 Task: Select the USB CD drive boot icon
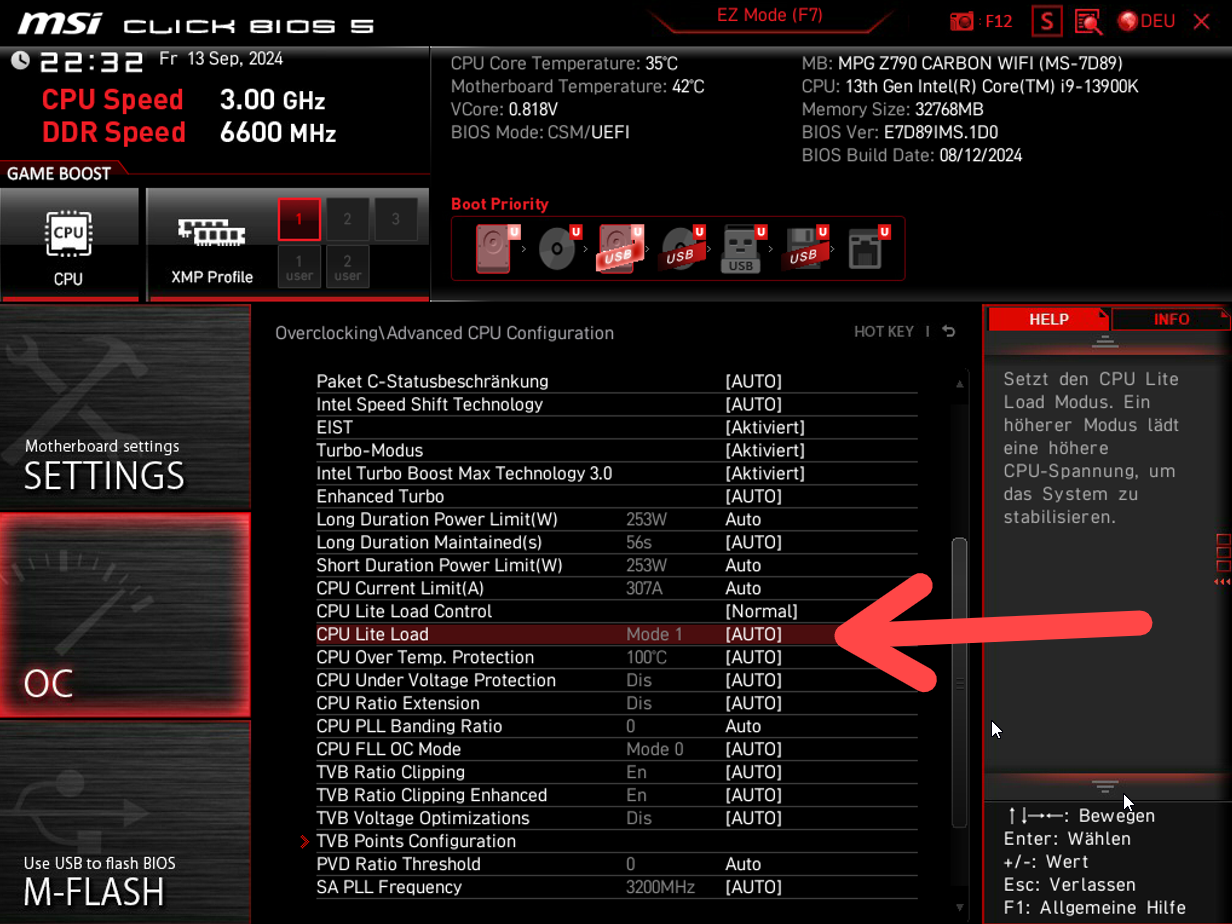point(681,248)
